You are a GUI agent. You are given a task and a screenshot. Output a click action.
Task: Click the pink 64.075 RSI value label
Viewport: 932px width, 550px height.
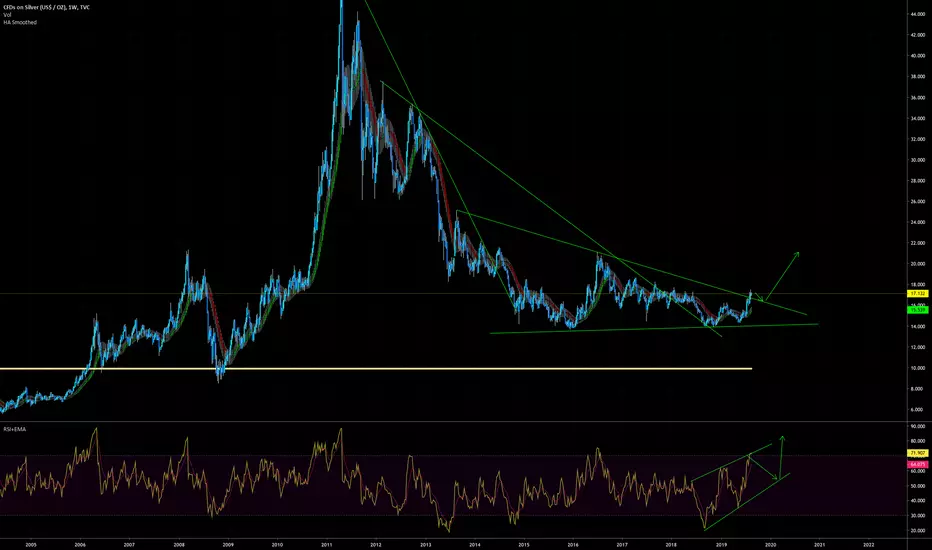(x=917, y=464)
